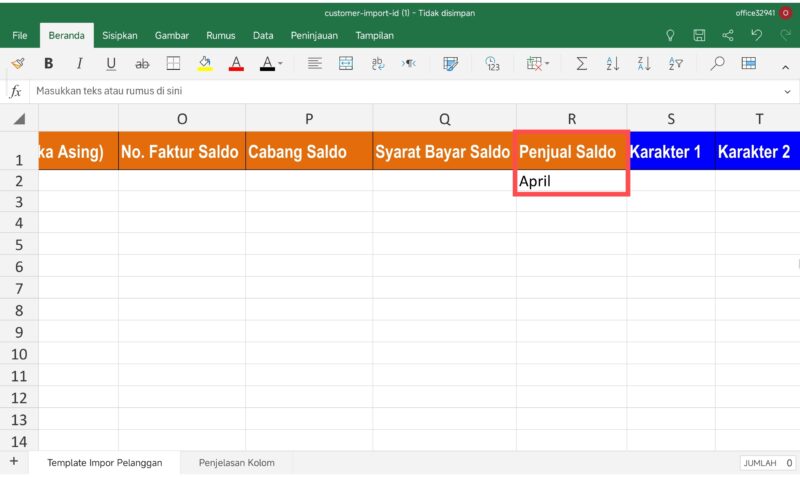Viewport: 800px width, 477px height.
Task: Open the cell borders tool
Action: [173, 63]
